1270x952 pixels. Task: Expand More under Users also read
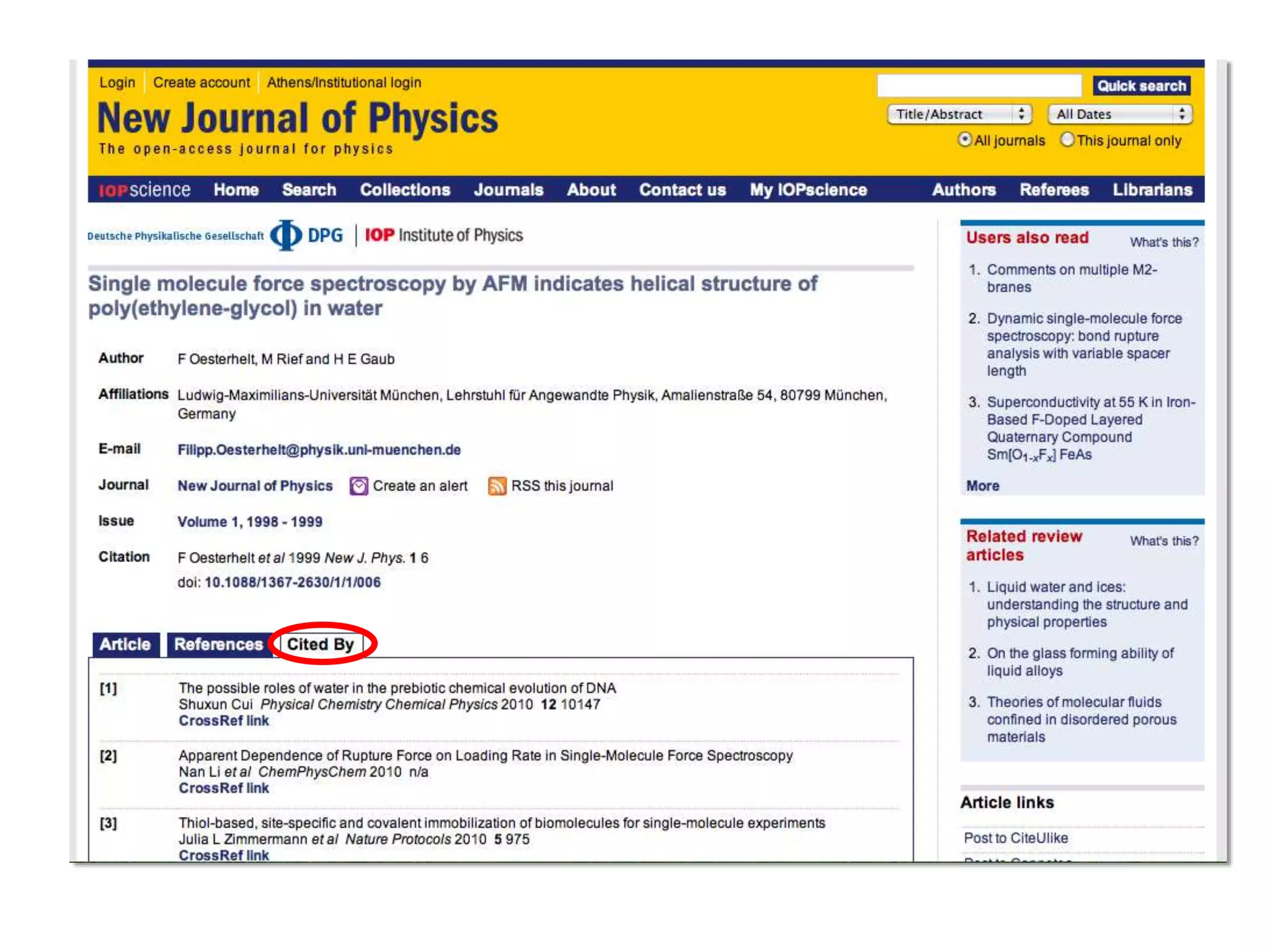(982, 486)
